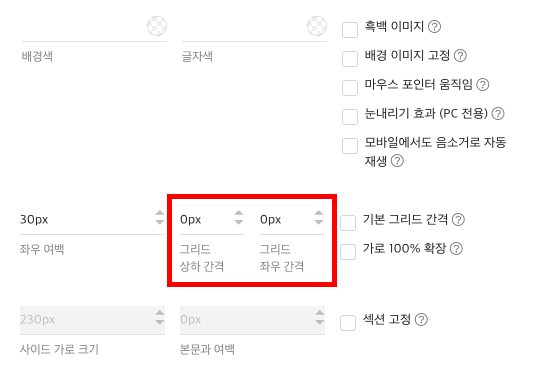540x380 pixels.
Task: Enable the 흑백 이미지 checkbox
Action: [350, 30]
